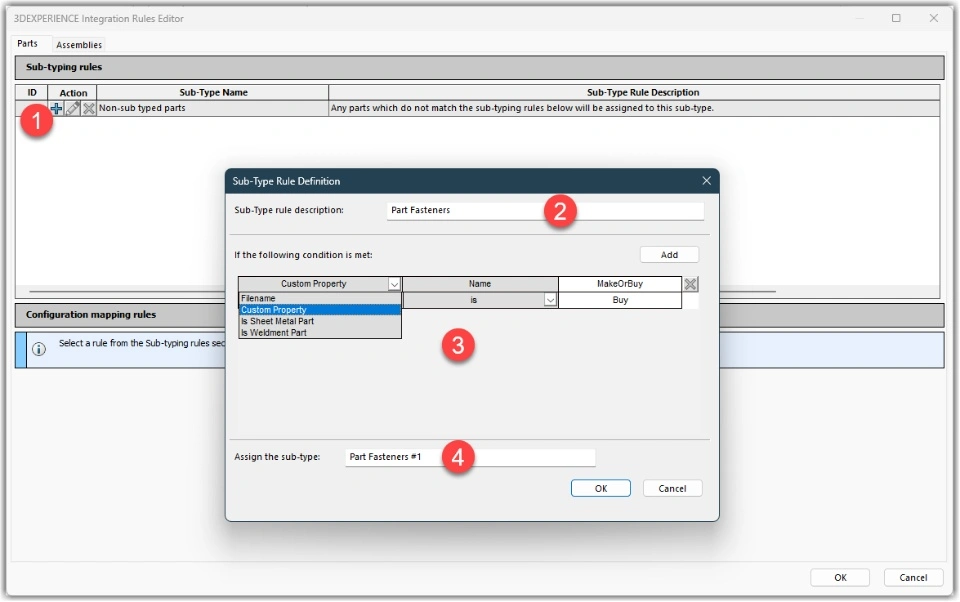Viewport: 960px width, 602px height.
Task: Select the Parts tab
Action: tap(28, 43)
